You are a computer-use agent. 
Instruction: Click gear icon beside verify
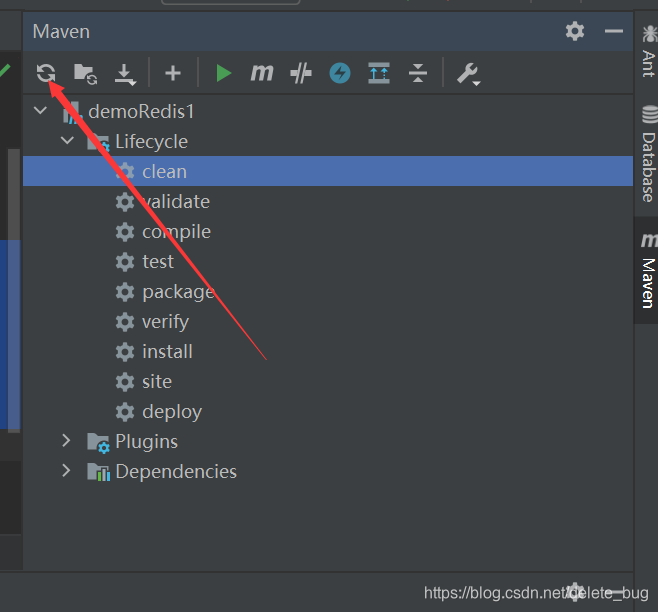125,322
